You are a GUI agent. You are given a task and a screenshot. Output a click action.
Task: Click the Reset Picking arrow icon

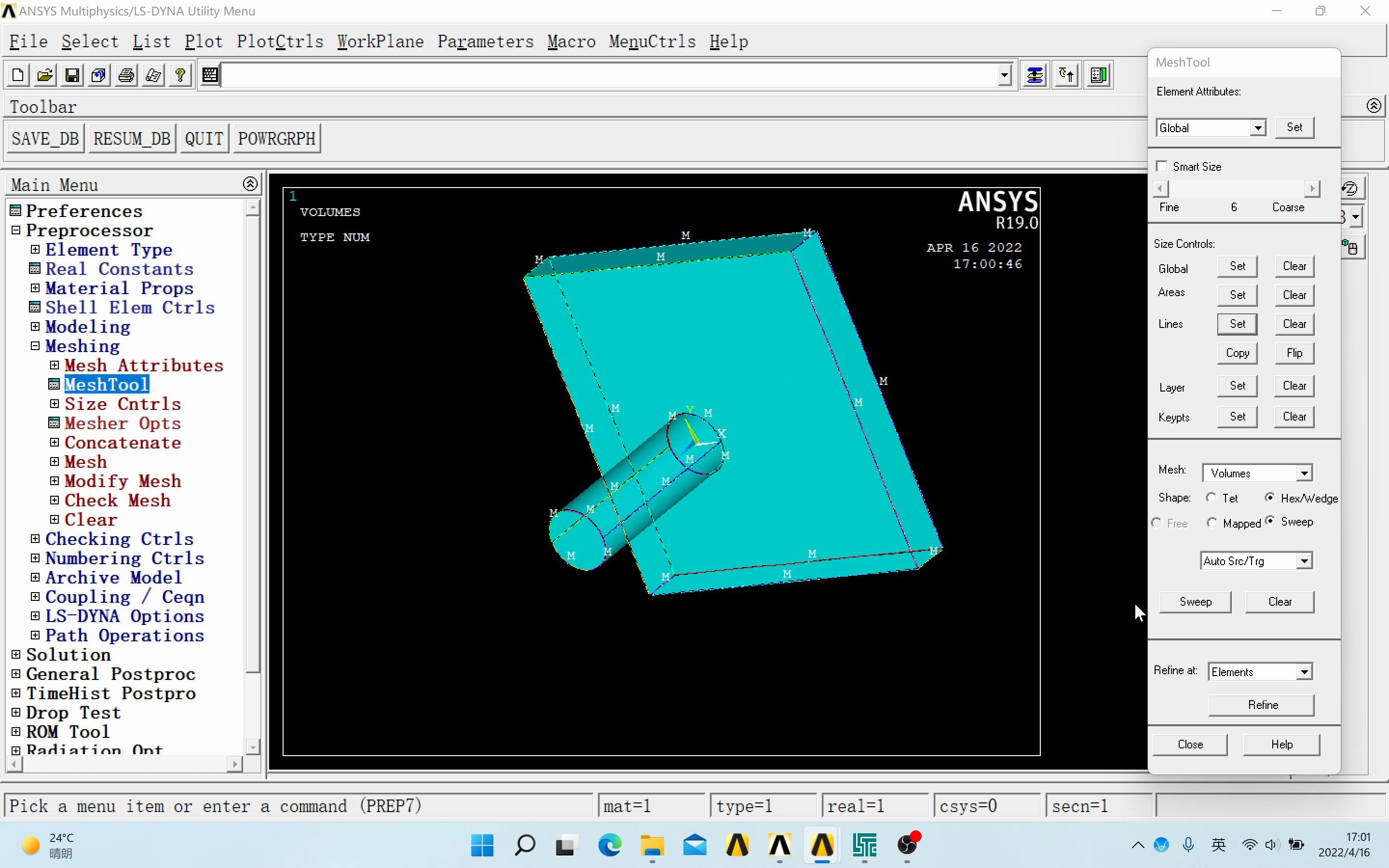click(x=1066, y=75)
